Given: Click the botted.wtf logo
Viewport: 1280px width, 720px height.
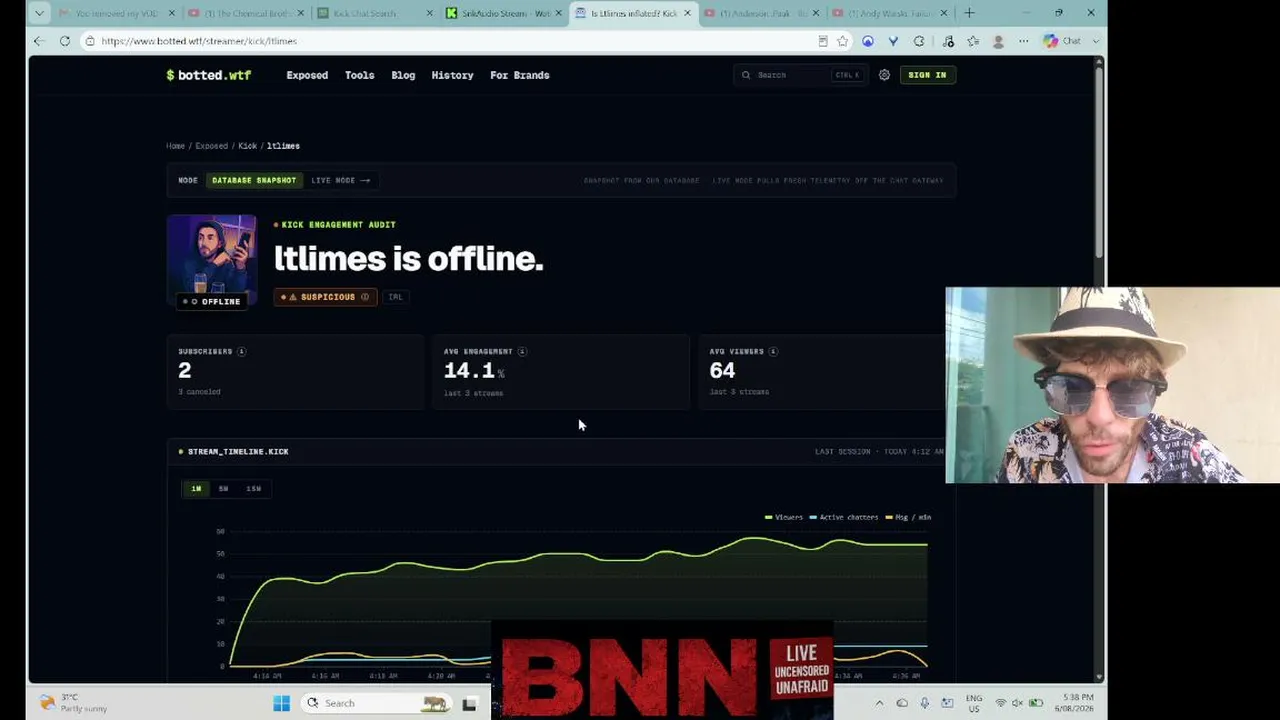Looking at the screenshot, I should (x=208, y=75).
